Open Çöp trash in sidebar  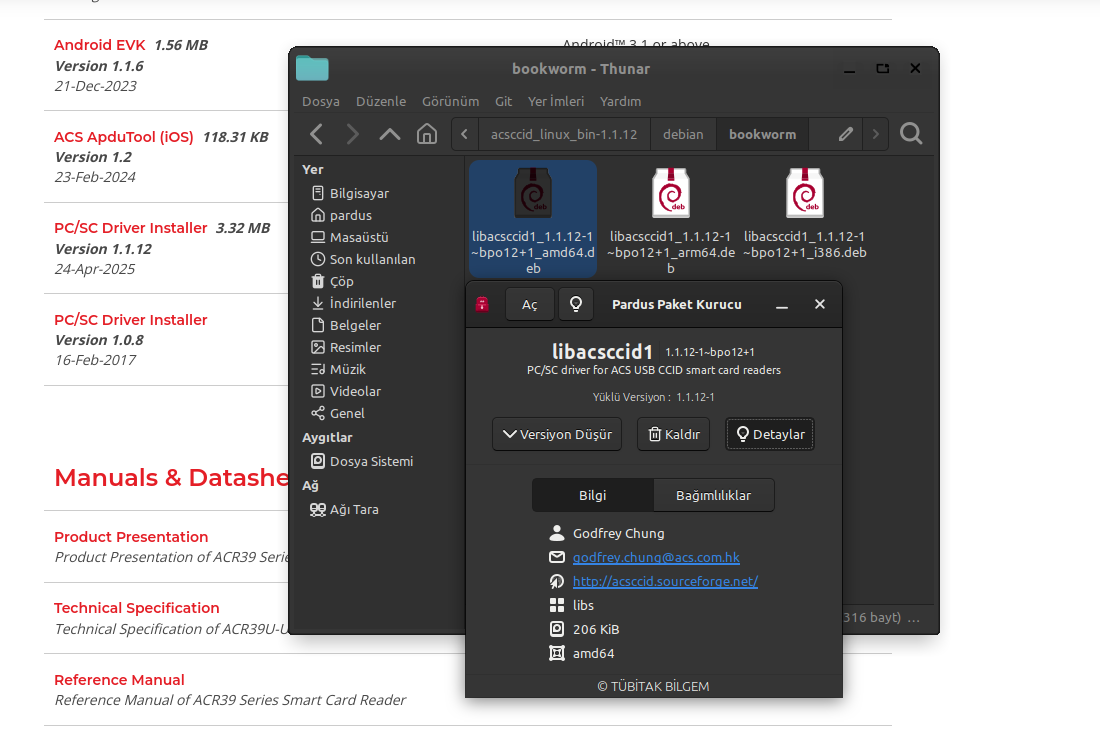[341, 281]
